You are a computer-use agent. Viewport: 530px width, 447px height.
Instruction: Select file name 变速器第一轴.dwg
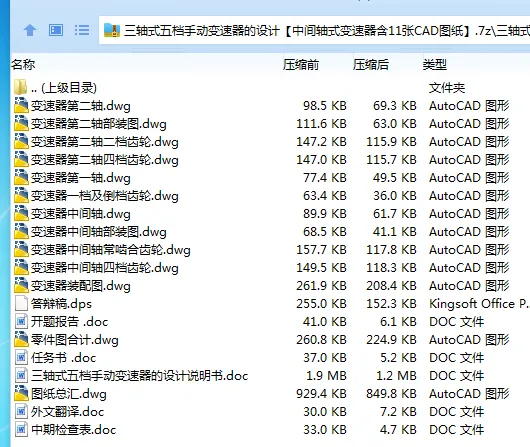[80, 178]
